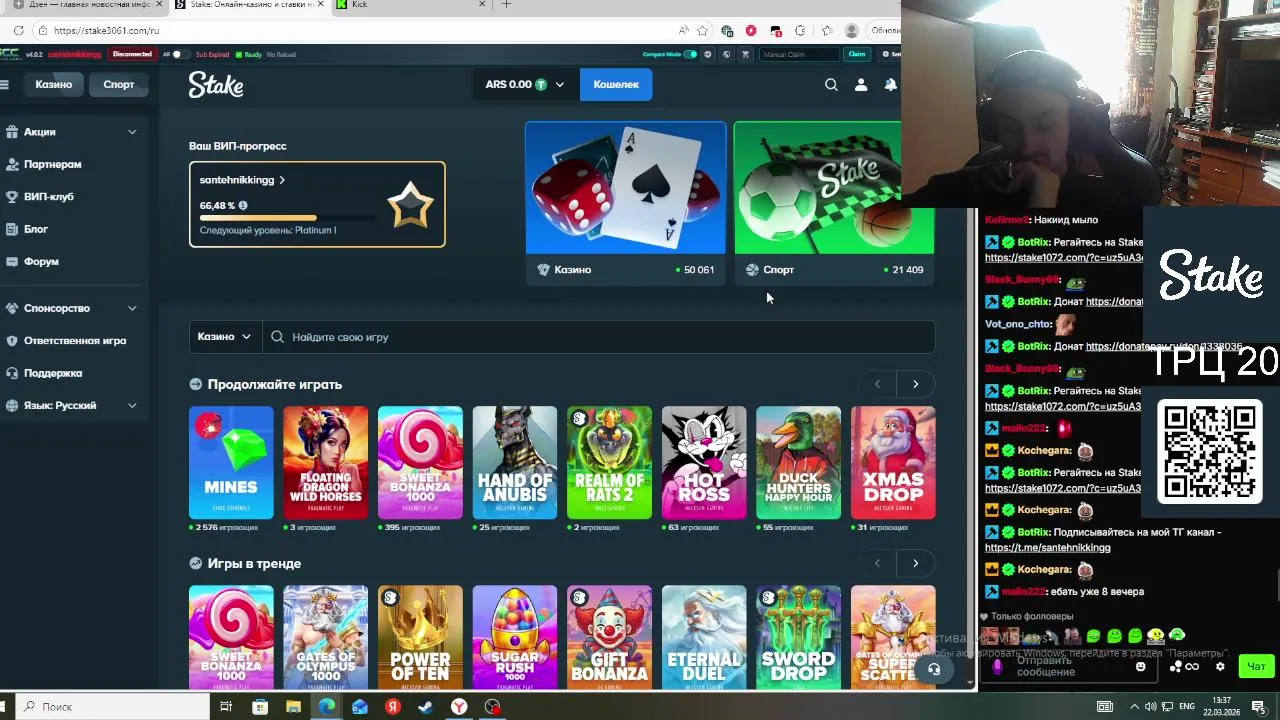Expand the Спонсорство sidebar section
Viewport: 1280px width, 720px height.
tap(132, 308)
